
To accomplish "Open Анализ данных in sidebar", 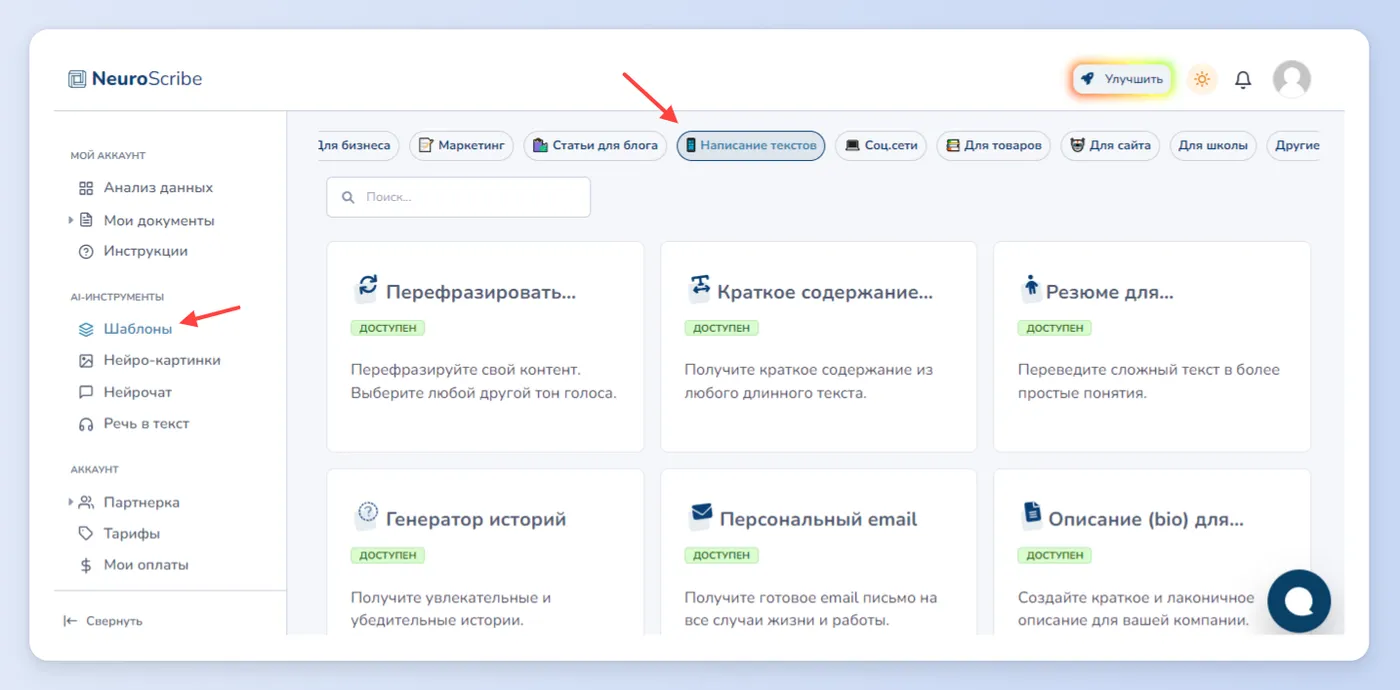I will click(158, 188).
